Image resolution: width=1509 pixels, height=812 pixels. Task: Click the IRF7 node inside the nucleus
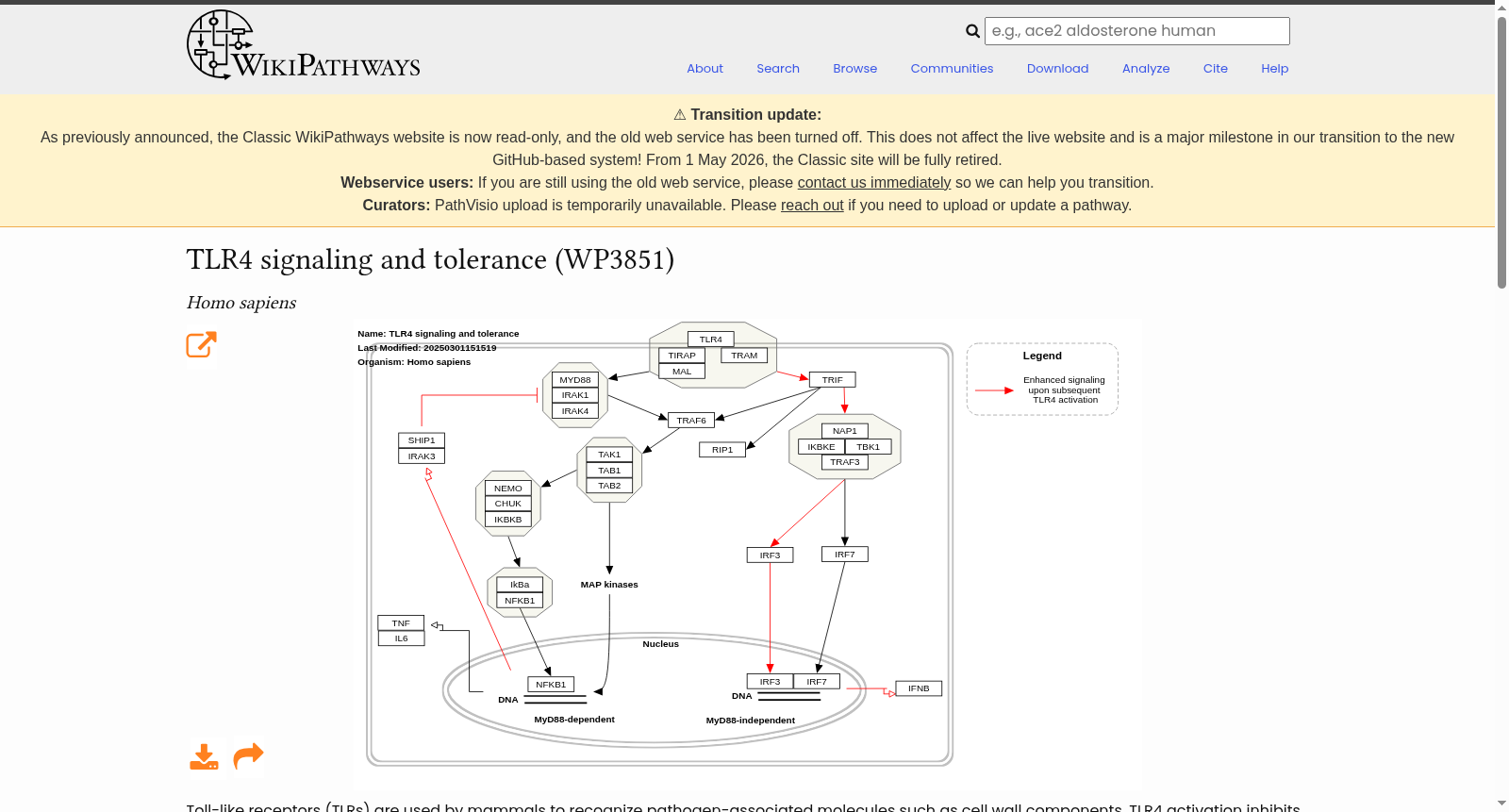[817, 682]
